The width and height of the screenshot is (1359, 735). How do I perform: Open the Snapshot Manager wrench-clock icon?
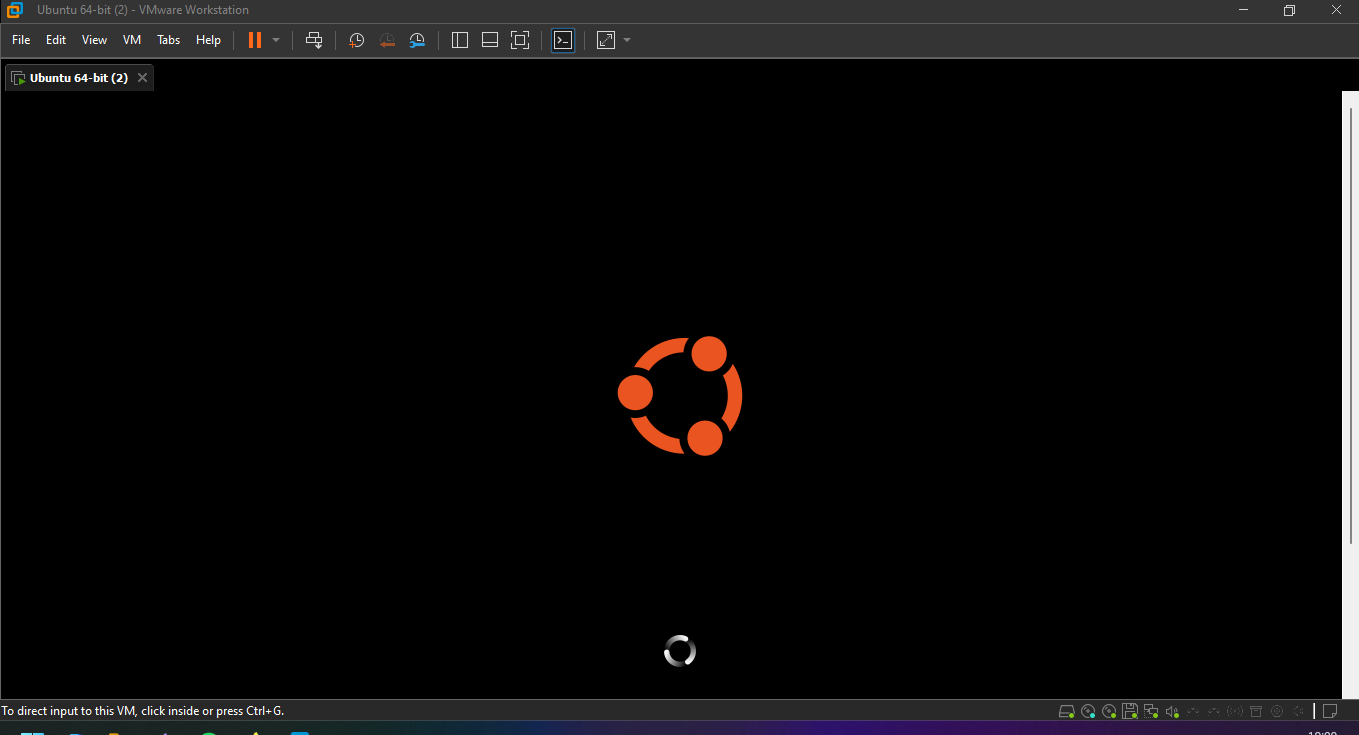click(x=417, y=40)
